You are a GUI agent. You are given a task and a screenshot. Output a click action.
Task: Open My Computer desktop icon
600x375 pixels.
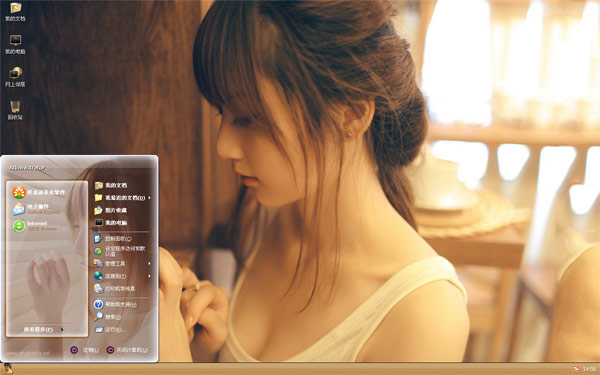point(15,44)
